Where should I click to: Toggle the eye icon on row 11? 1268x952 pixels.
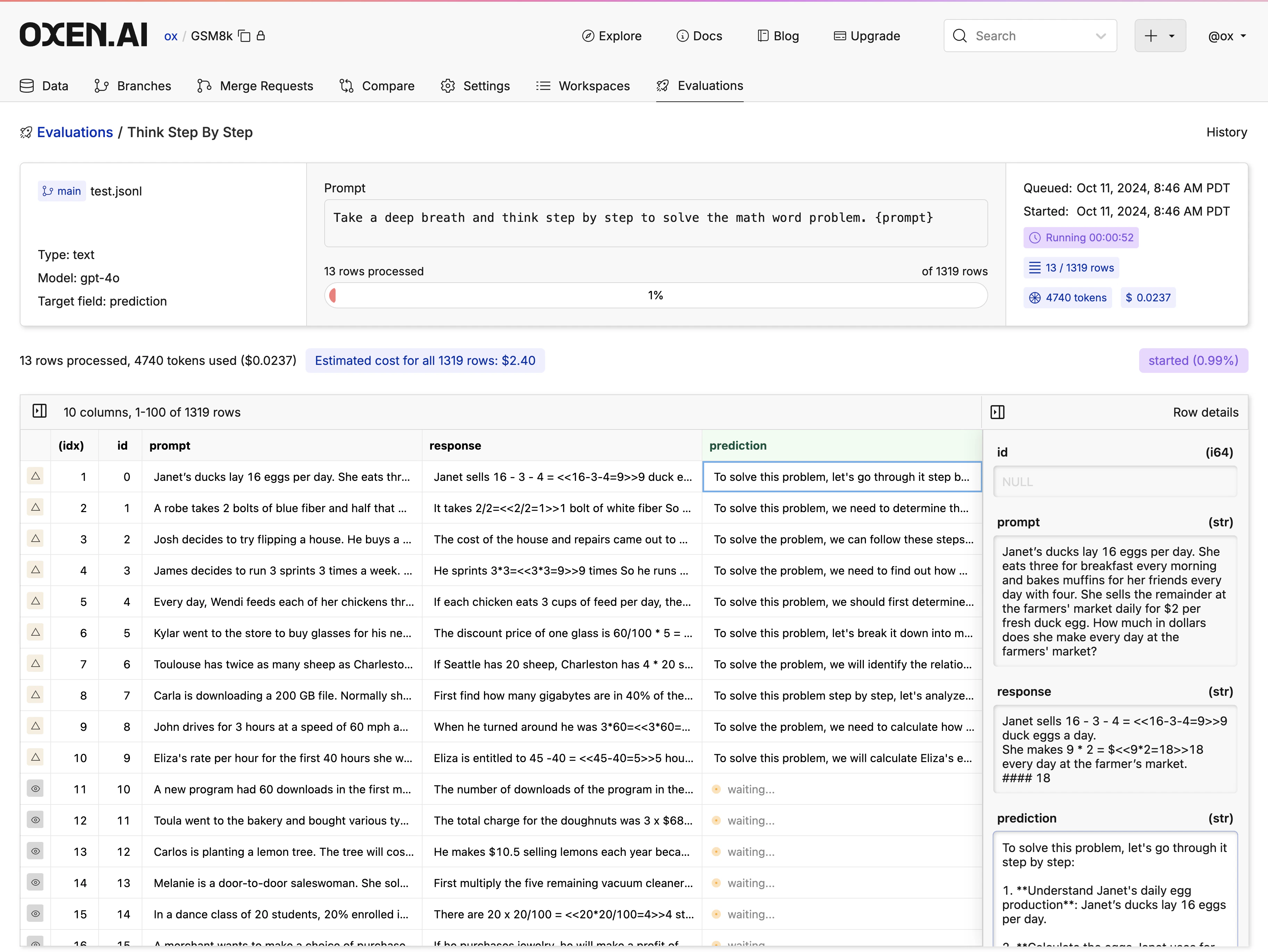point(35,789)
